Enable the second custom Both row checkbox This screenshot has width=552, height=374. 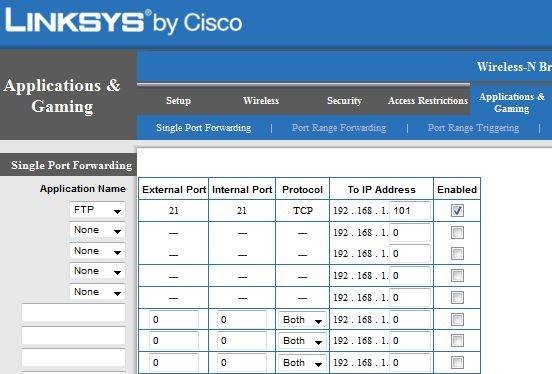[x=457, y=341]
